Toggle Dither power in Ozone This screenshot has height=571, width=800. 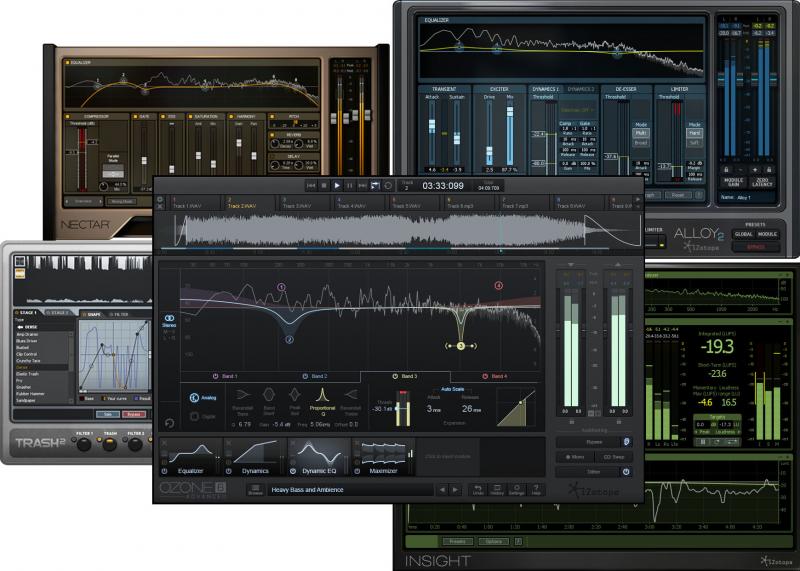coord(626,472)
